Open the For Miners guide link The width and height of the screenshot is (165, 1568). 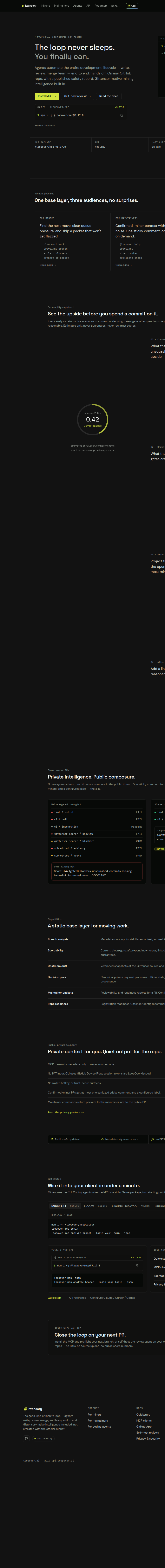tap(48, 265)
